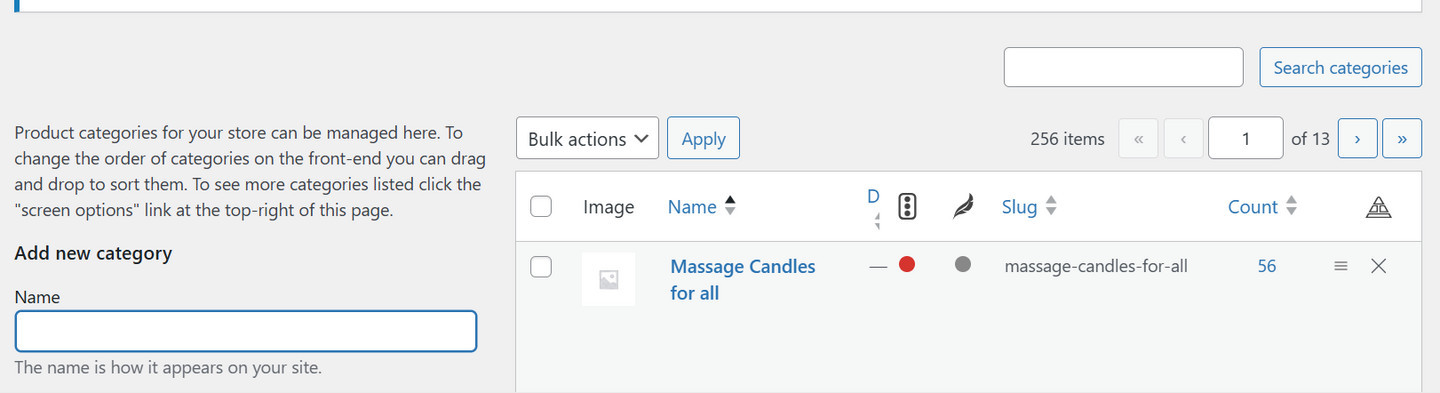Click the Search categories button
This screenshot has width=1440, height=393.
(x=1340, y=67)
